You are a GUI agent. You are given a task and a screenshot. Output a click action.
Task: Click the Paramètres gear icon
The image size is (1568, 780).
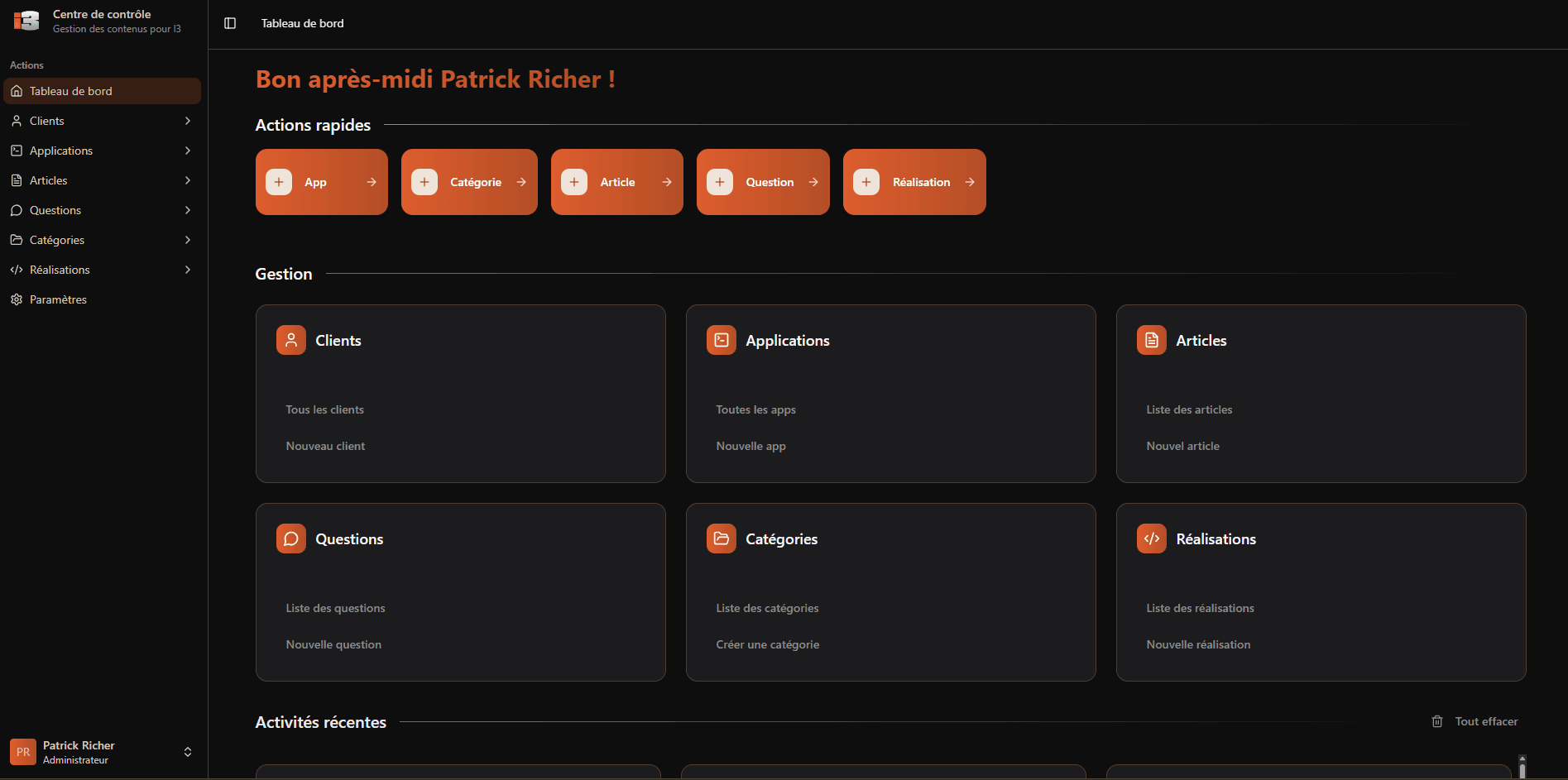point(17,299)
